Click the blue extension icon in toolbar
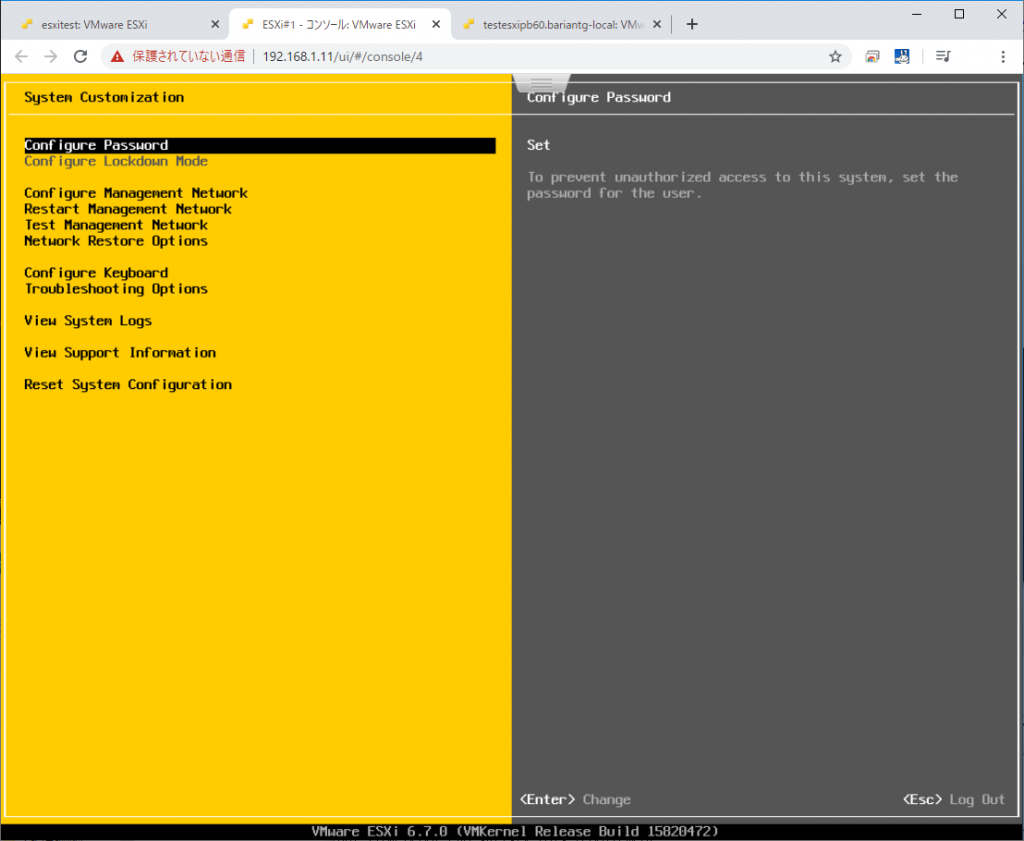The width and height of the screenshot is (1024, 841). pyautogui.click(x=902, y=57)
